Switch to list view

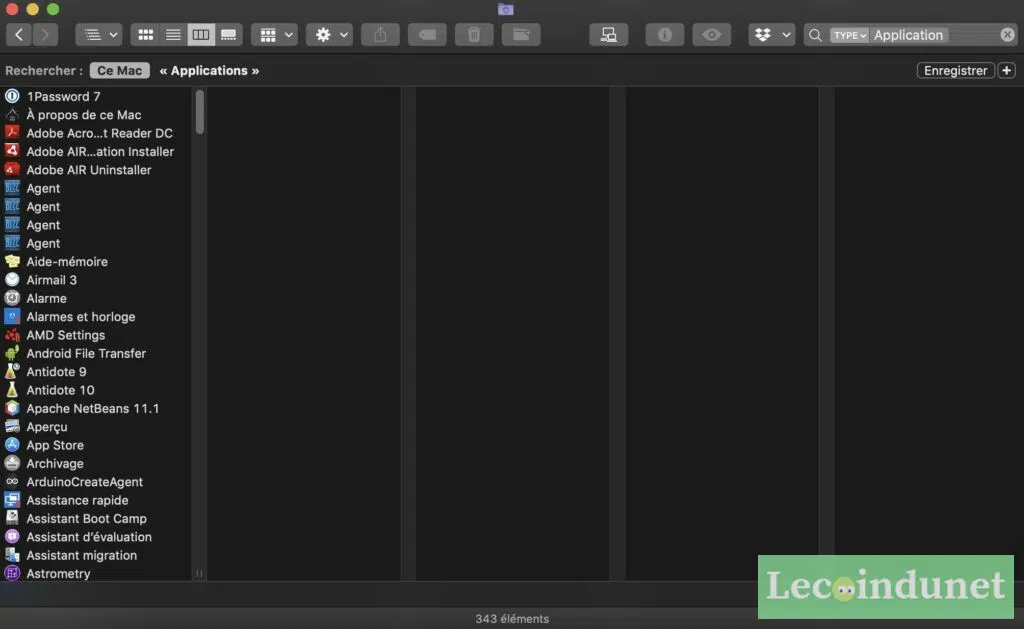click(173, 35)
